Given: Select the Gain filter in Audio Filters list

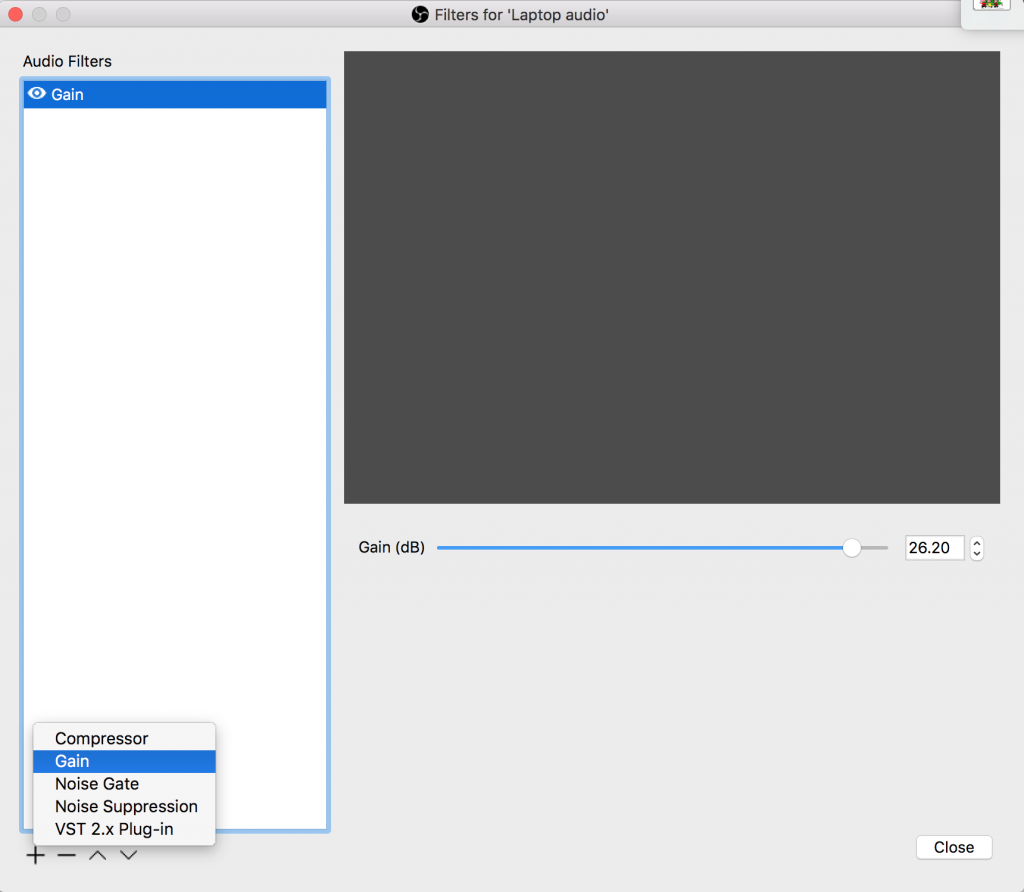Looking at the screenshot, I should pos(175,94).
